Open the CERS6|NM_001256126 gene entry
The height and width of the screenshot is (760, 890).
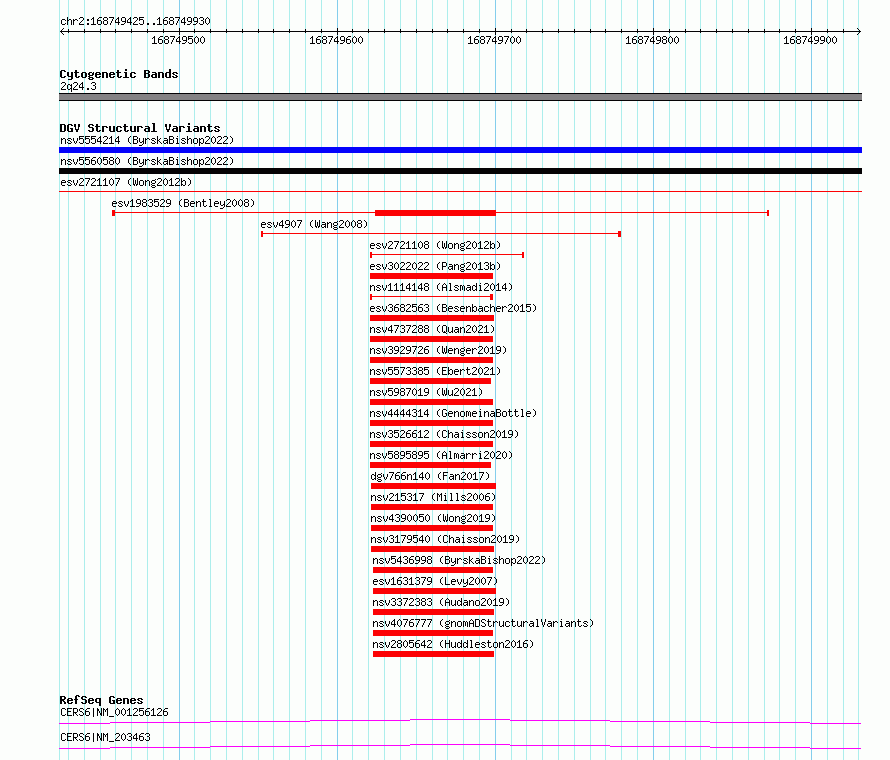pyautogui.click(x=114, y=712)
